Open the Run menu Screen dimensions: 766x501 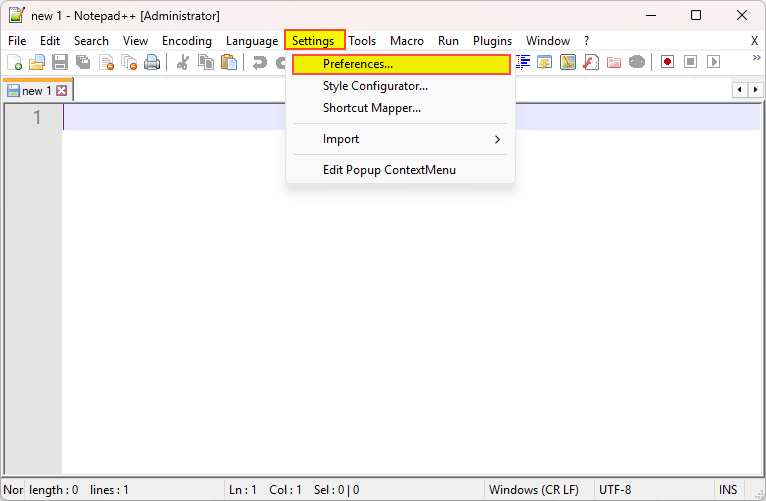(448, 41)
